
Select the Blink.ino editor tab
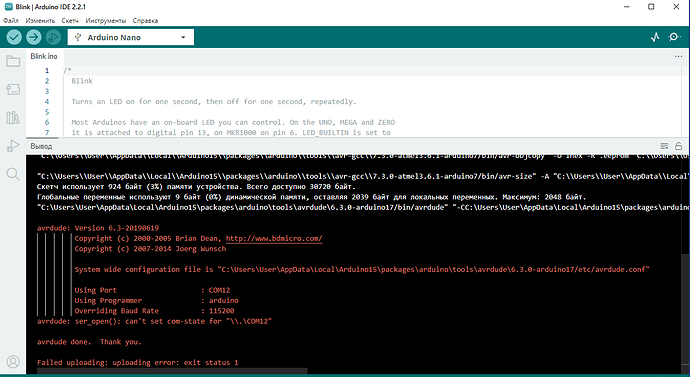click(44, 56)
